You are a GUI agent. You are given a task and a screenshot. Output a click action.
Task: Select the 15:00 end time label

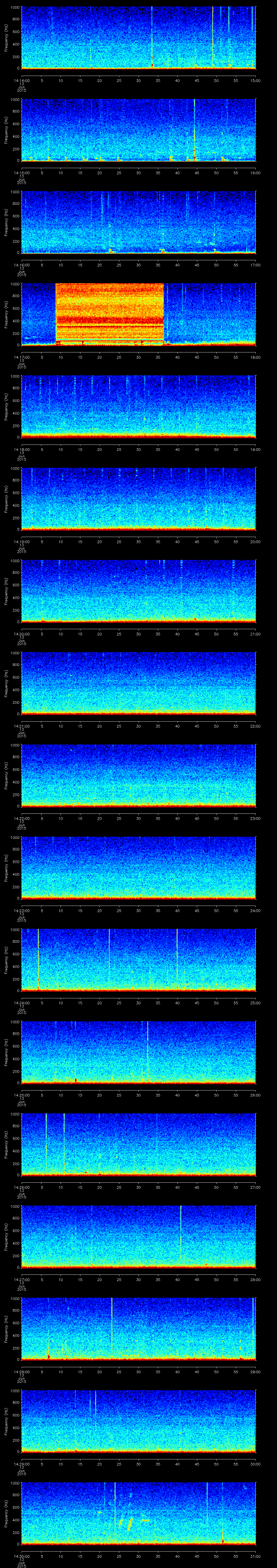coord(255,80)
